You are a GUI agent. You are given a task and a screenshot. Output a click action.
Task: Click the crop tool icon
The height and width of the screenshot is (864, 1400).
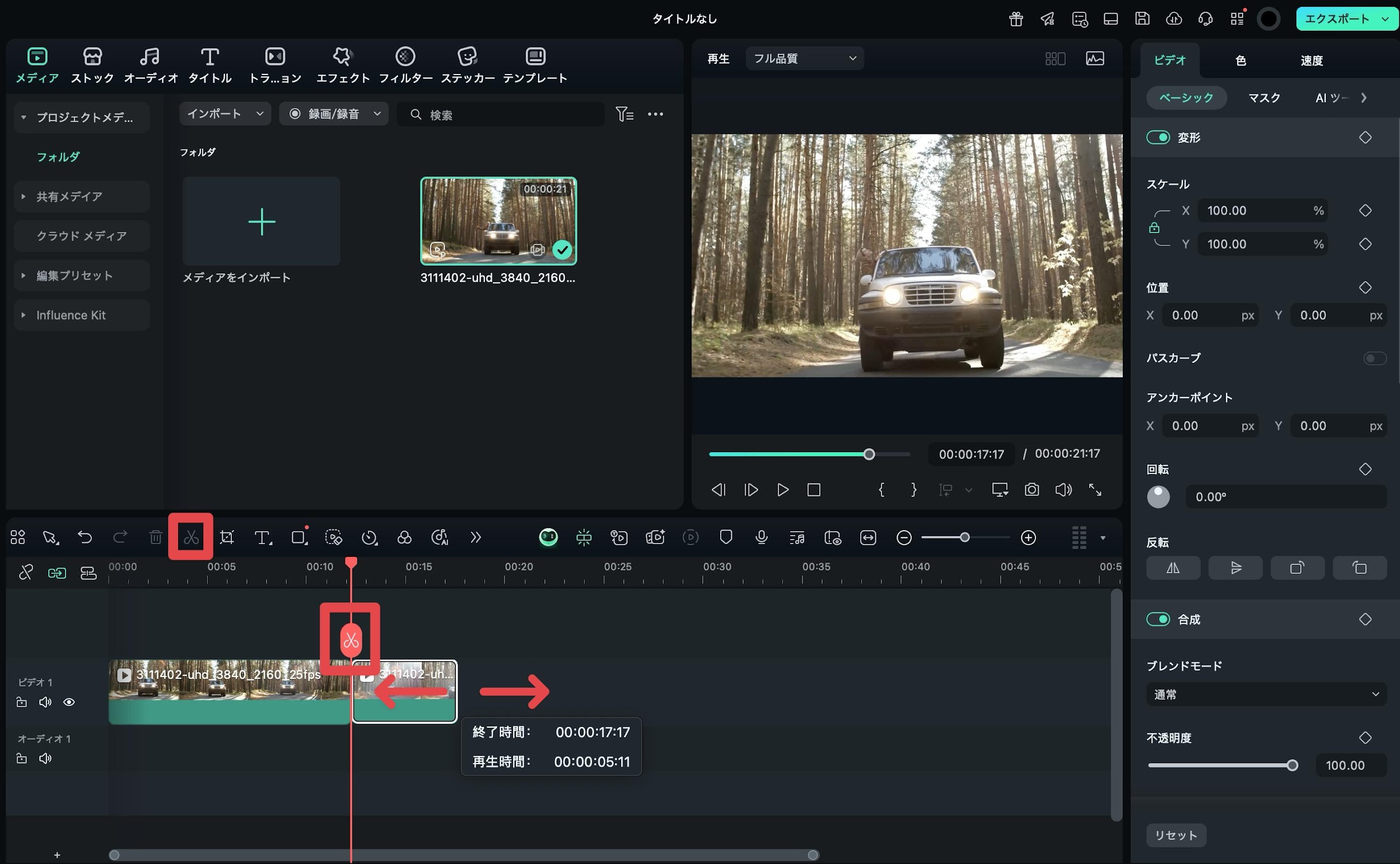click(x=227, y=537)
